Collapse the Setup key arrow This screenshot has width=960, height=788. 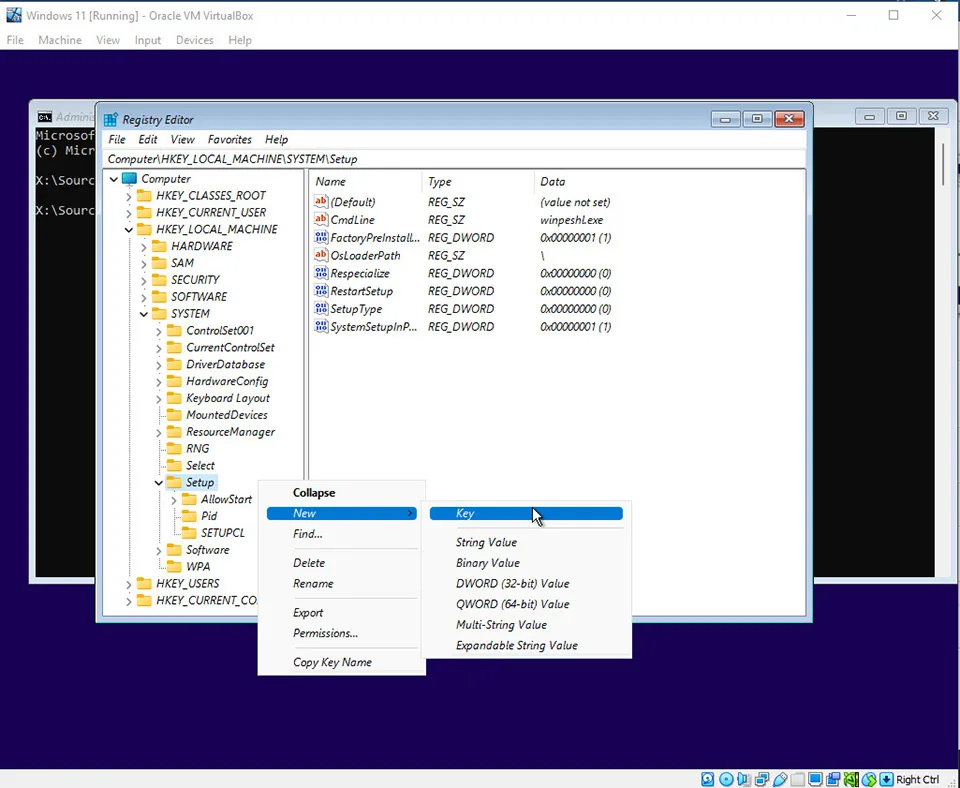point(159,483)
